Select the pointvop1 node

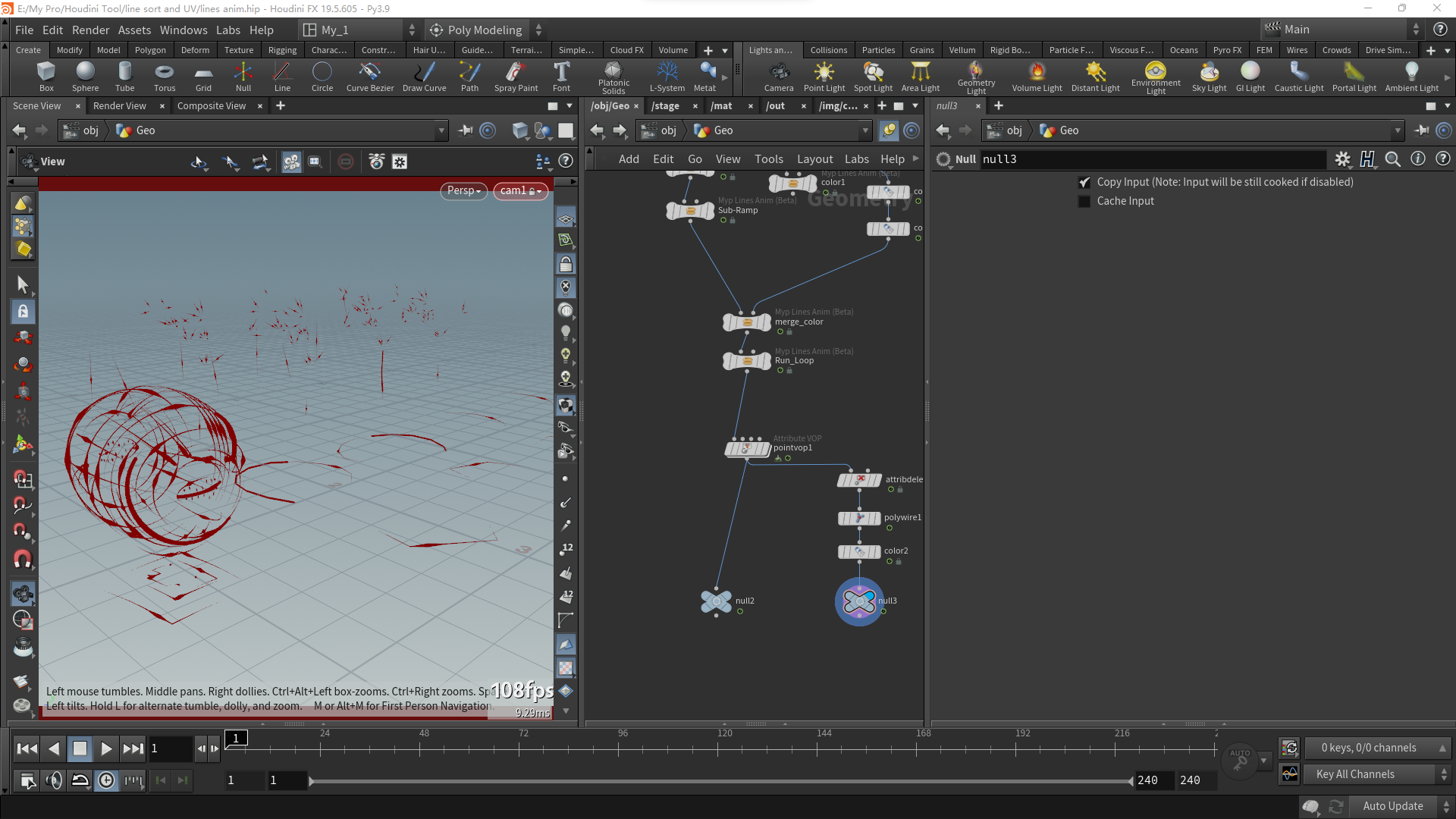[x=747, y=449]
